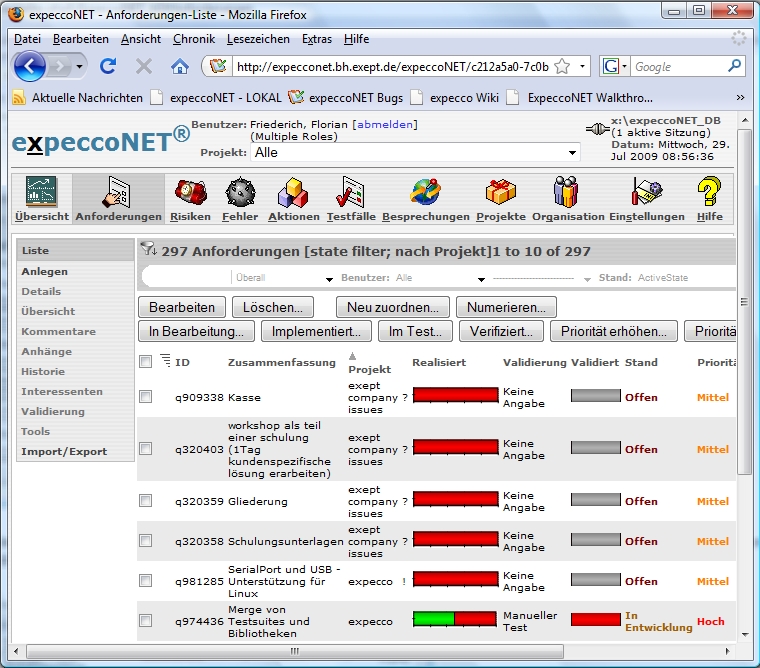Image resolution: width=760 pixels, height=668 pixels.
Task: Open the Testfälle checklist icon
Action: pyautogui.click(x=351, y=192)
